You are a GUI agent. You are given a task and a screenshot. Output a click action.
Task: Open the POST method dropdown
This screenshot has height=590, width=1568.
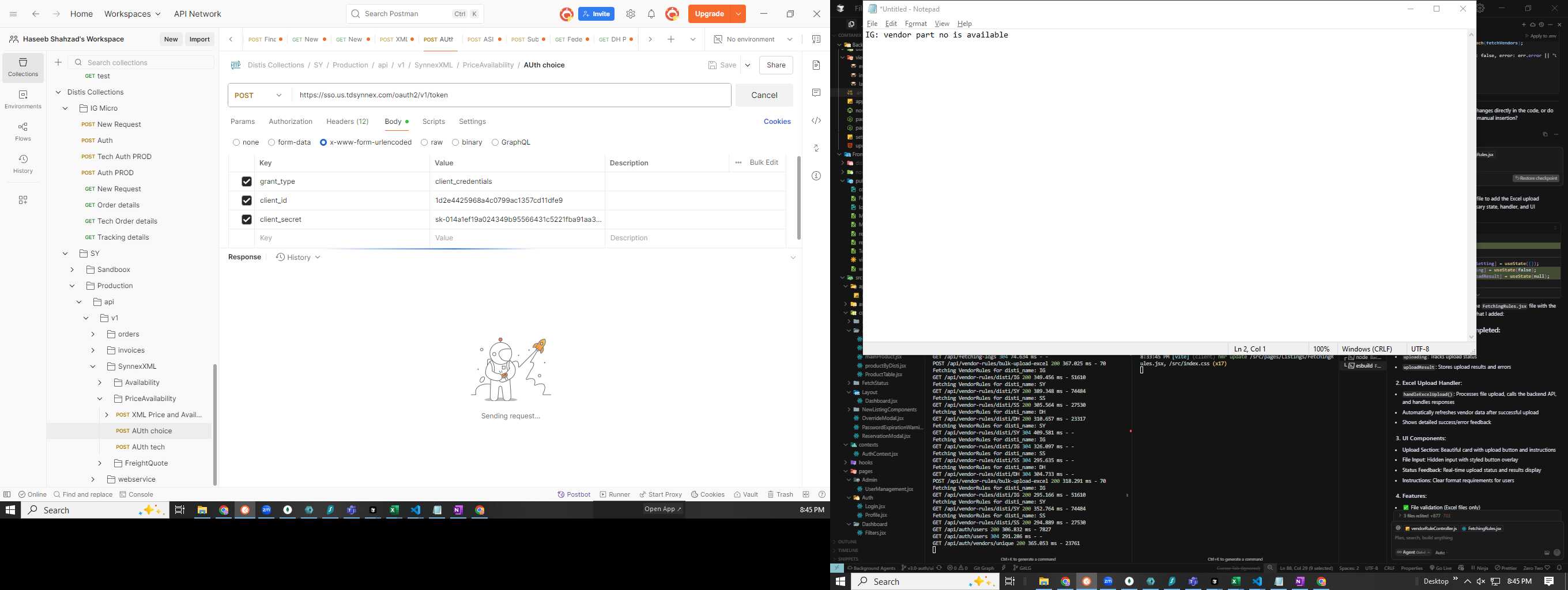tap(260, 95)
